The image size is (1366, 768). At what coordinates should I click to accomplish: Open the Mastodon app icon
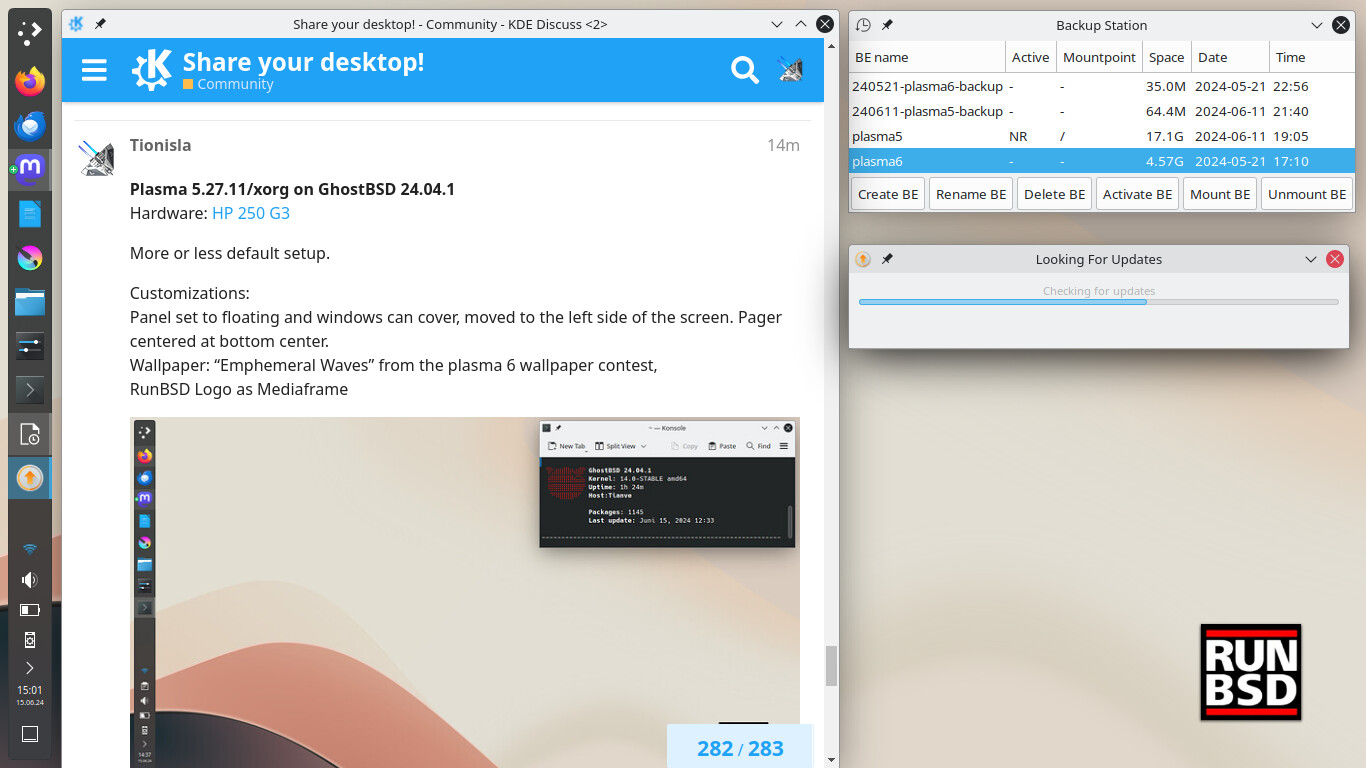click(x=30, y=168)
